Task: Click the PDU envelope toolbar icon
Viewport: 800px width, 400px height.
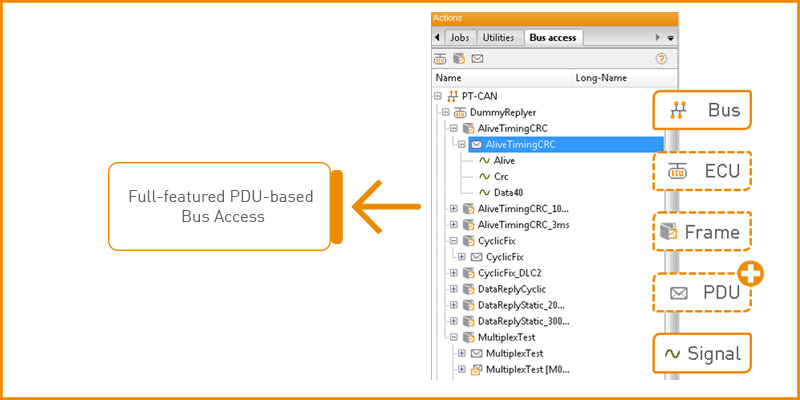Action: point(477,59)
